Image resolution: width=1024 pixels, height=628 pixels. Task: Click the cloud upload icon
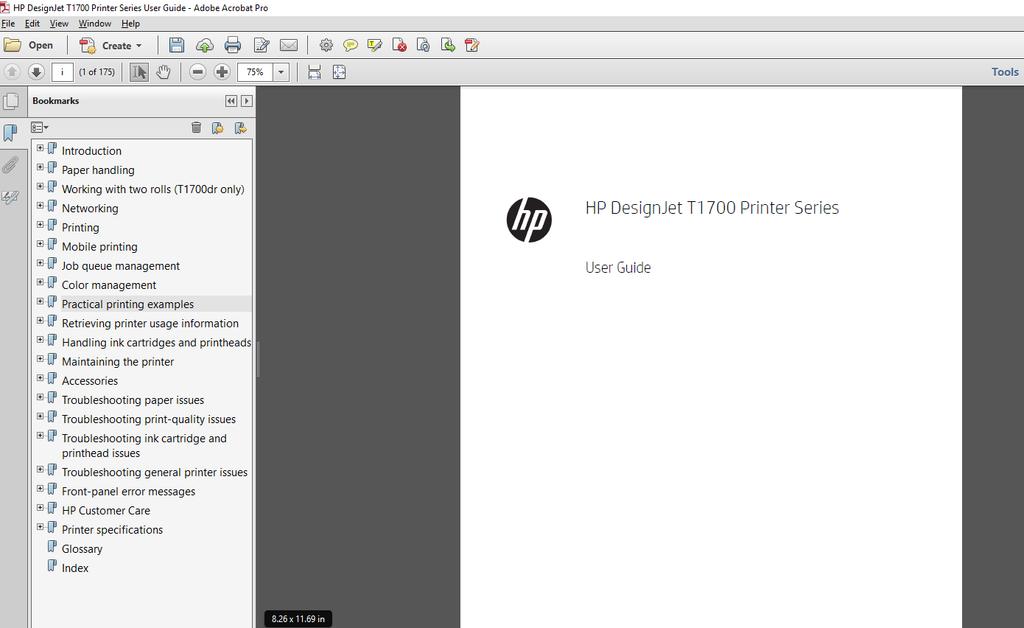click(x=204, y=45)
